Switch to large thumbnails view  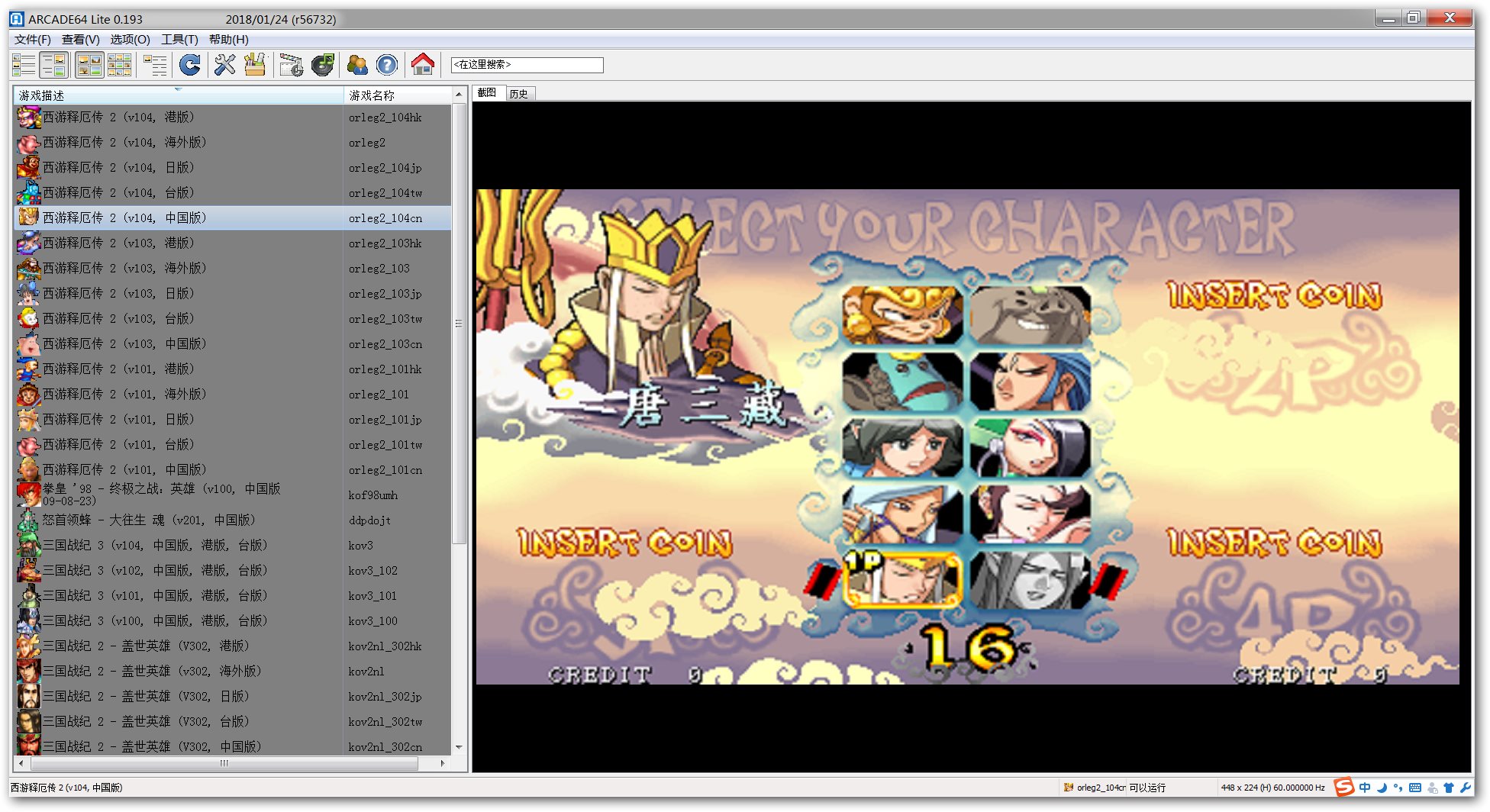point(89,66)
